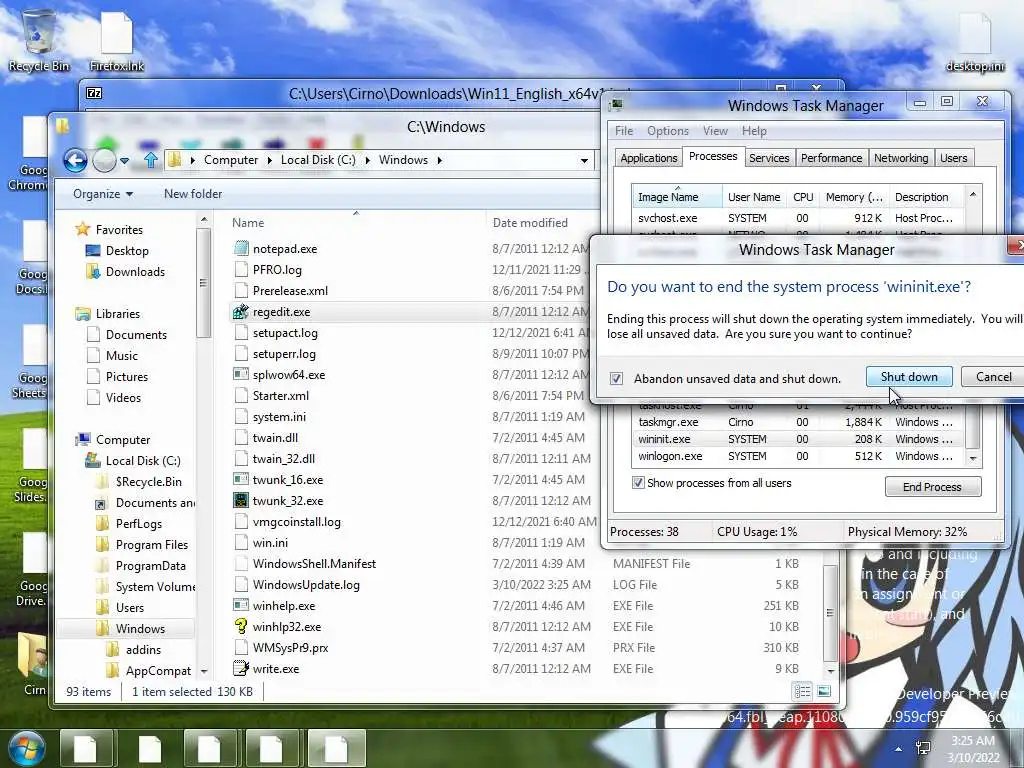Select the write.exe file icon
The height and width of the screenshot is (768, 1024).
[241, 669]
